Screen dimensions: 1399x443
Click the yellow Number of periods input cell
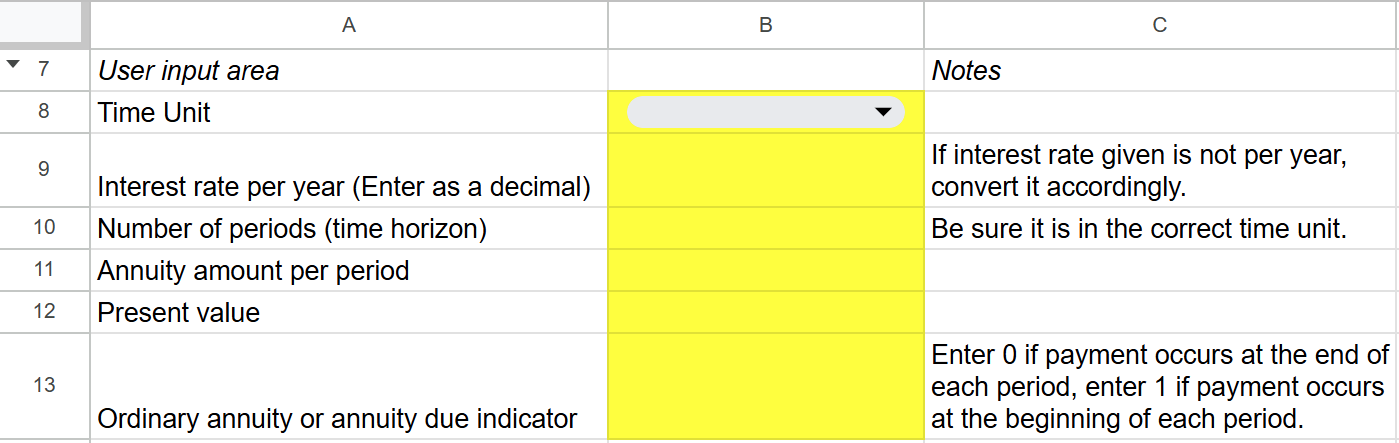pyautogui.click(x=765, y=228)
